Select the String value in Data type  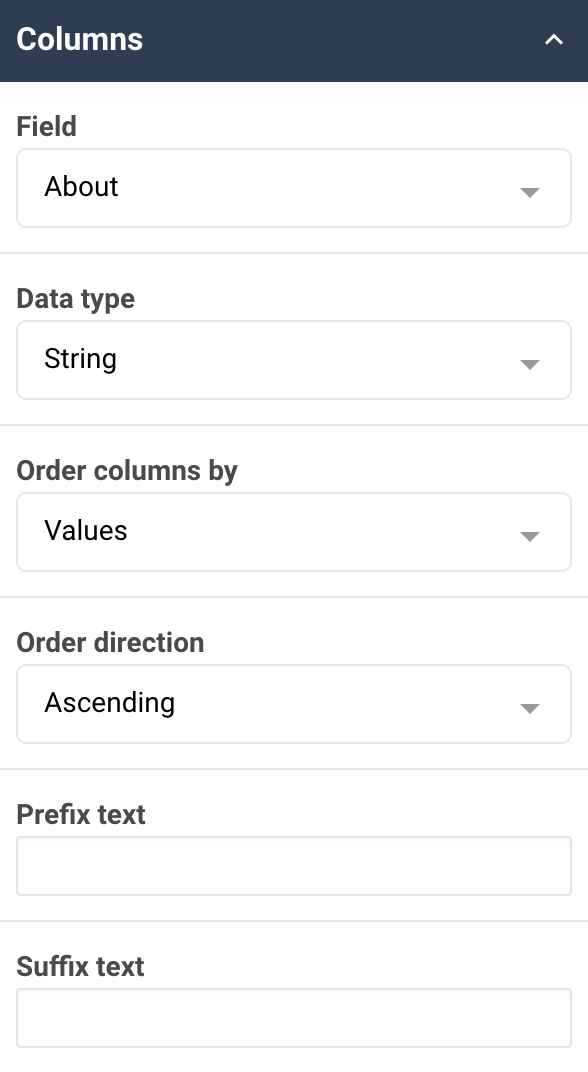(80, 359)
